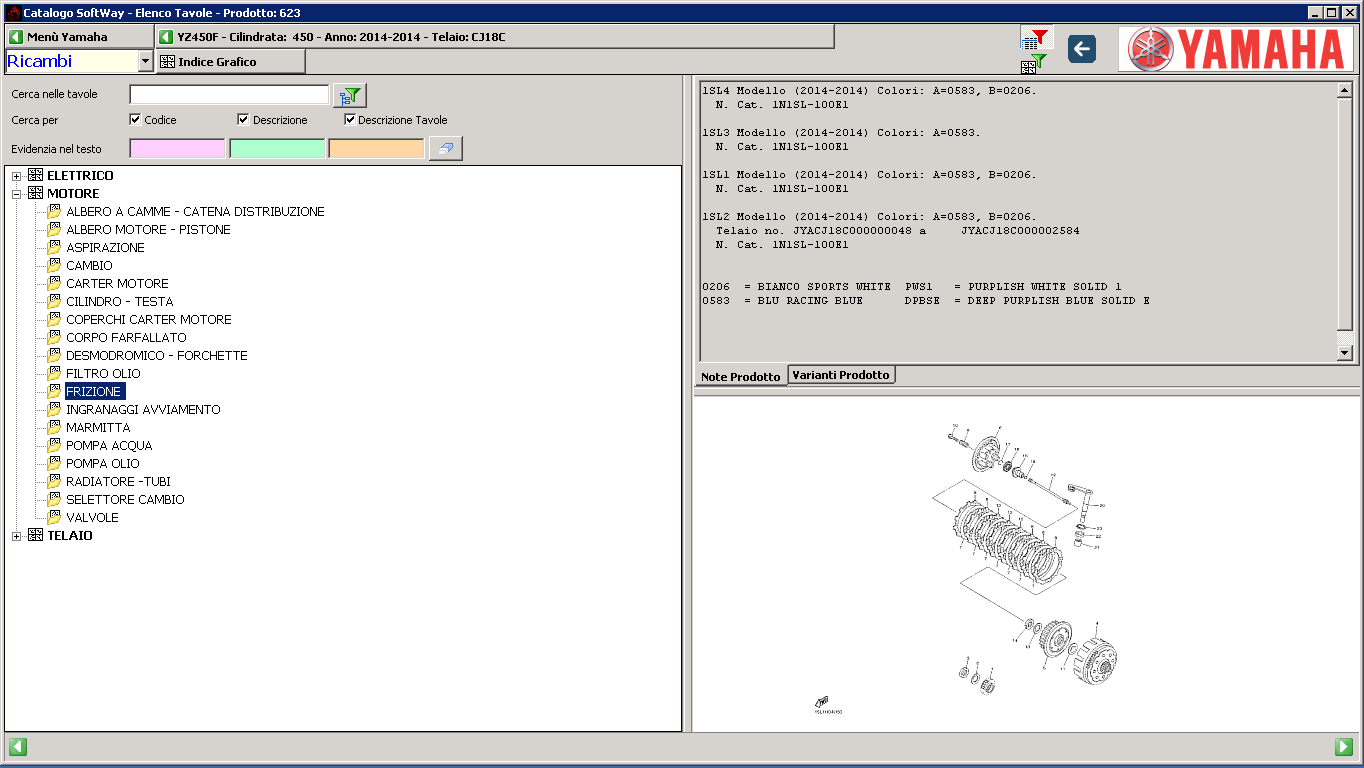Viewport: 1364px width, 768px height.
Task: Click the folder icon of VALVOLE
Action: click(x=54, y=517)
